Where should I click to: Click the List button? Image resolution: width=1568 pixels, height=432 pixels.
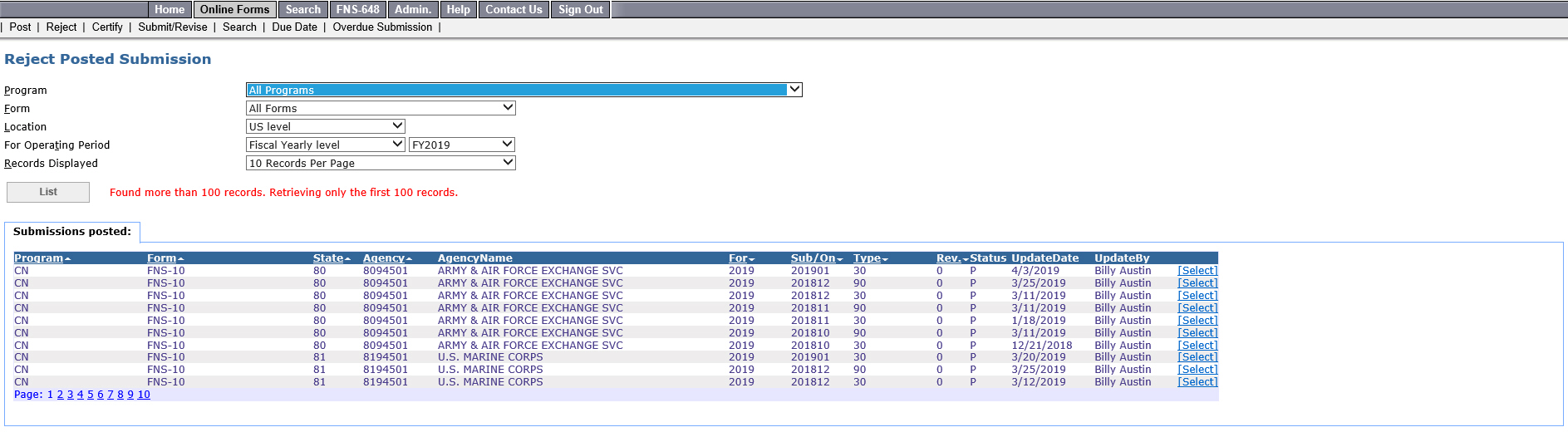tap(48, 192)
